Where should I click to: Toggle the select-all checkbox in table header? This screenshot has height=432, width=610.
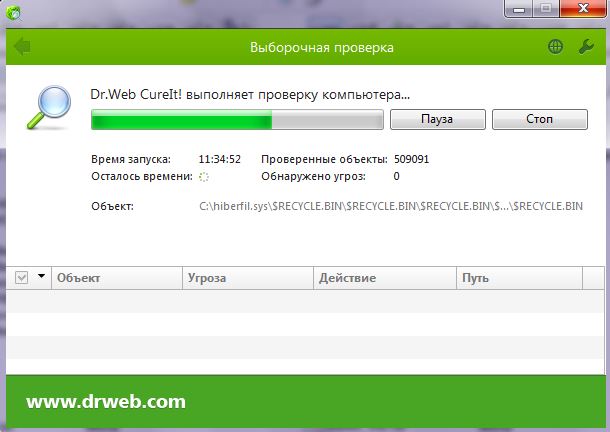click(21, 278)
